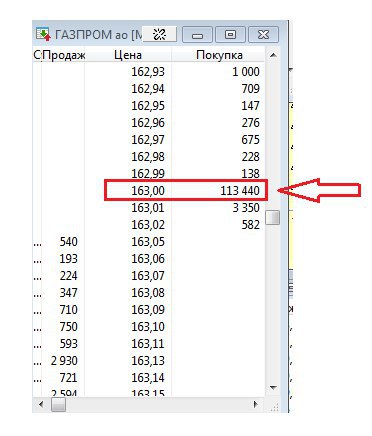
Task: Close the ГАЗПРОМ ао window
Action: [263, 35]
